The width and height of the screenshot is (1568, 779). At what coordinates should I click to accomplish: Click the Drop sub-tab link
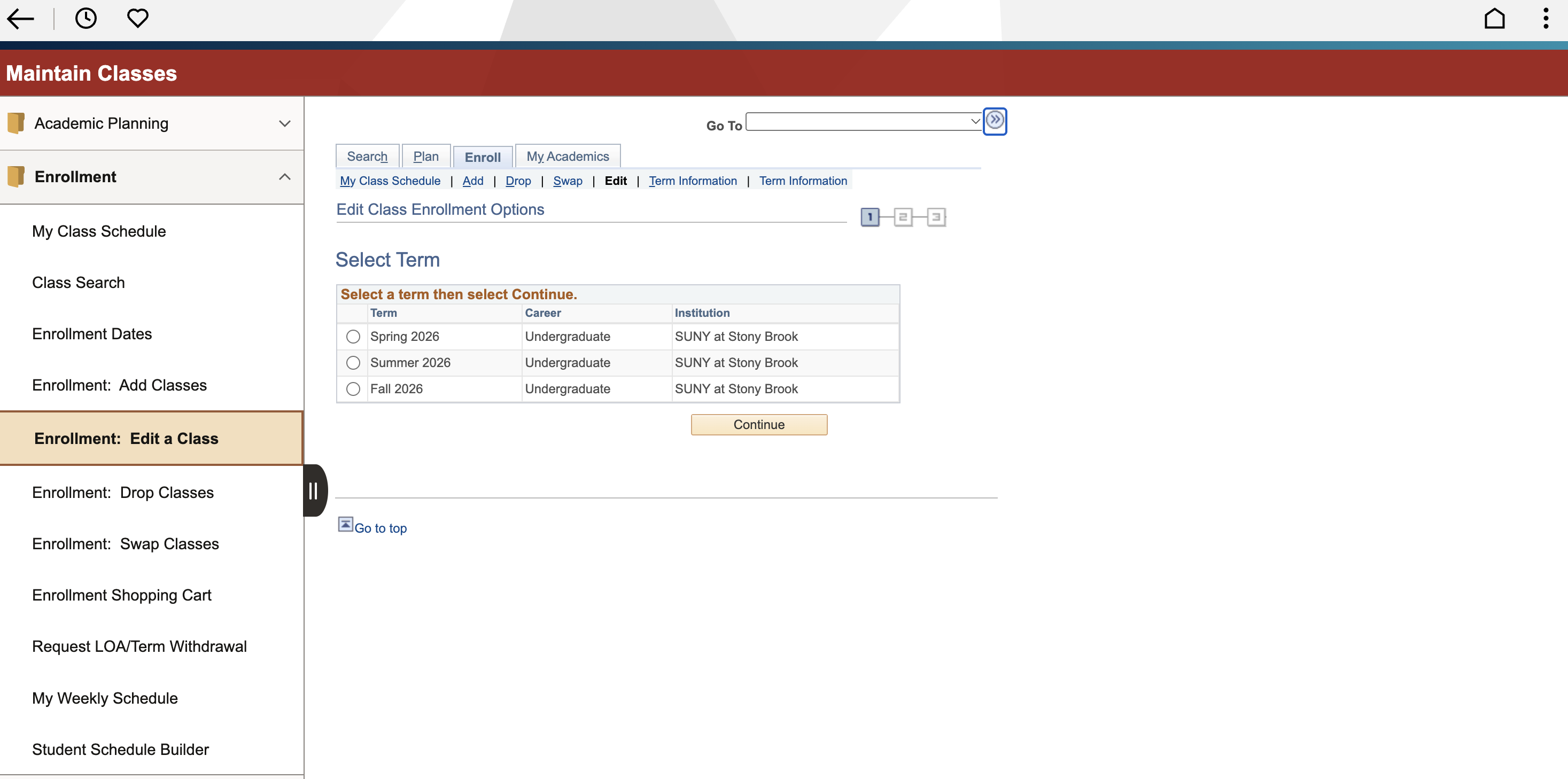click(x=518, y=181)
